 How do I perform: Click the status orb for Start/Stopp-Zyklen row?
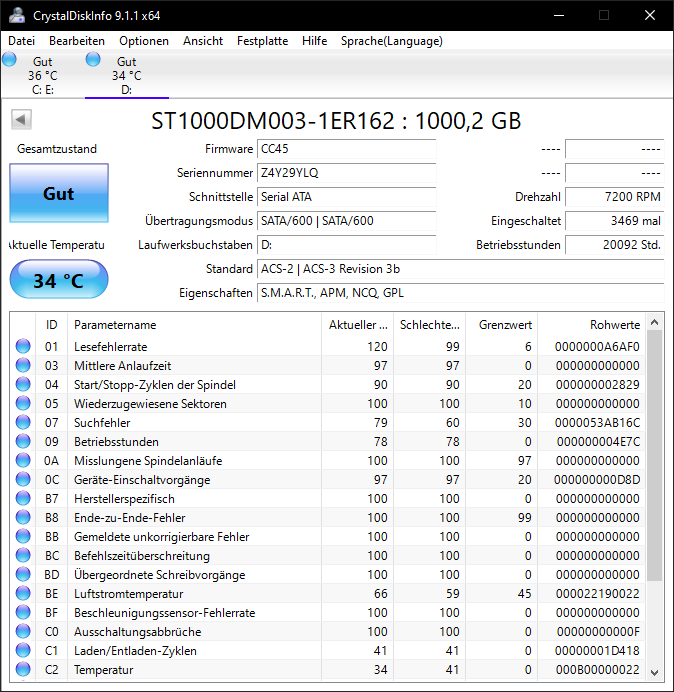tap(23, 384)
